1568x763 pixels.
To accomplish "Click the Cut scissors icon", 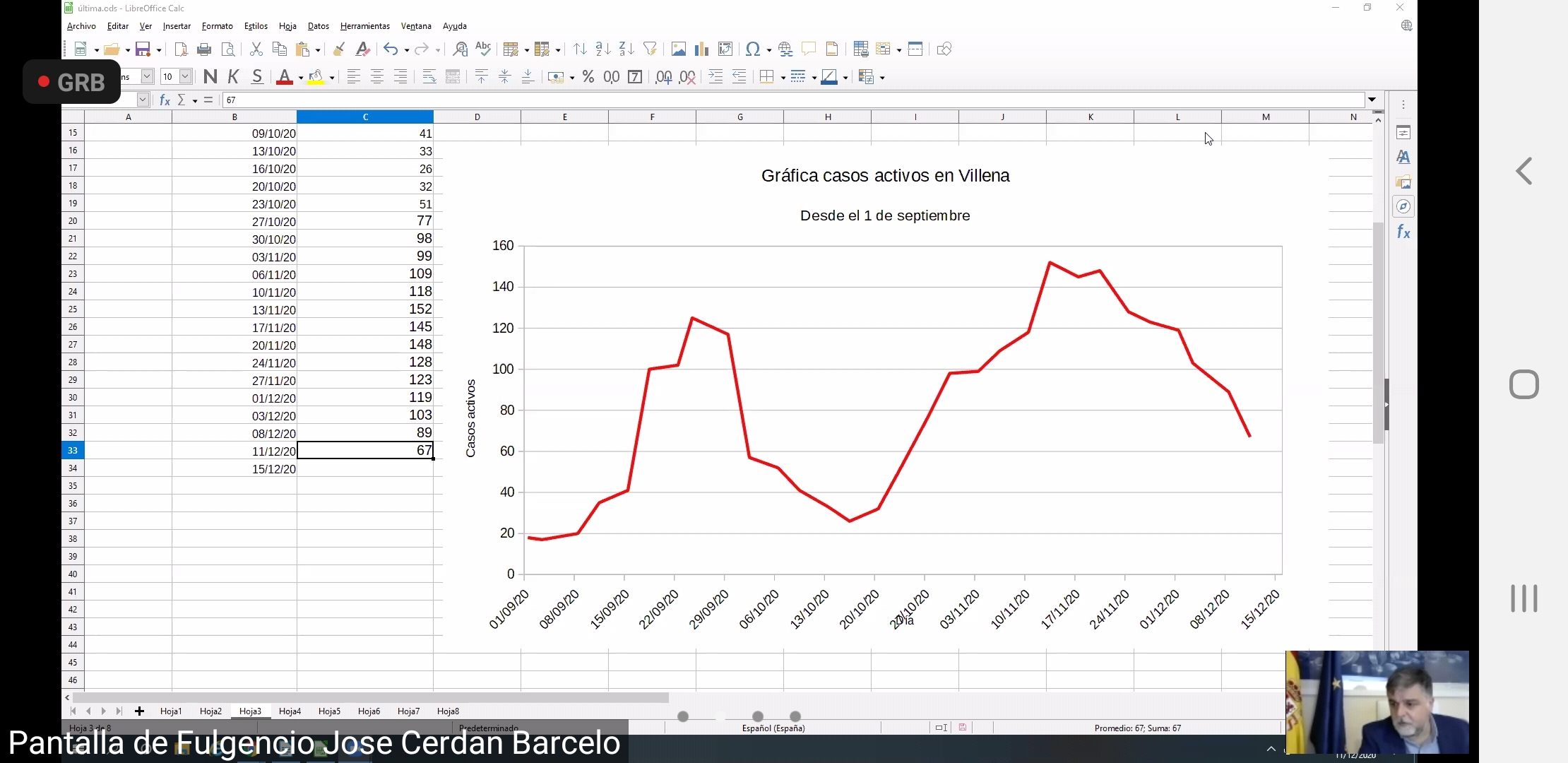I will pyautogui.click(x=256, y=49).
